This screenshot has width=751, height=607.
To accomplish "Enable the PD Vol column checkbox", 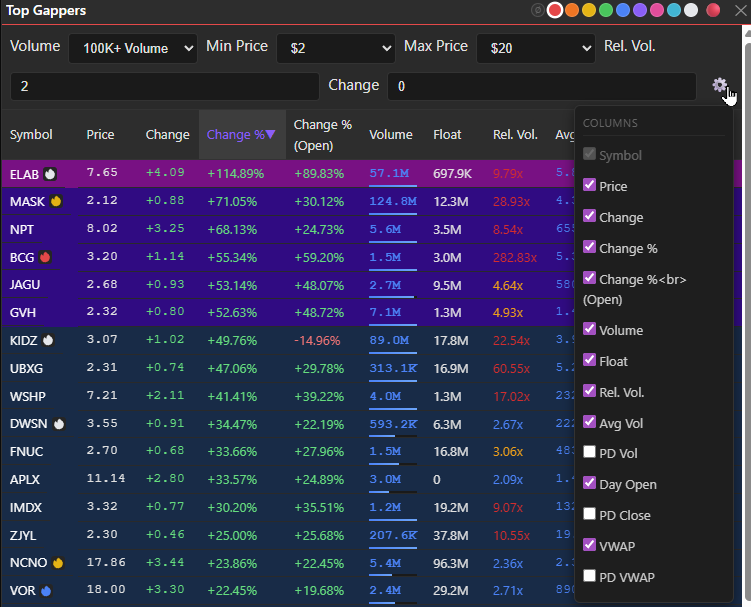I will click(590, 453).
